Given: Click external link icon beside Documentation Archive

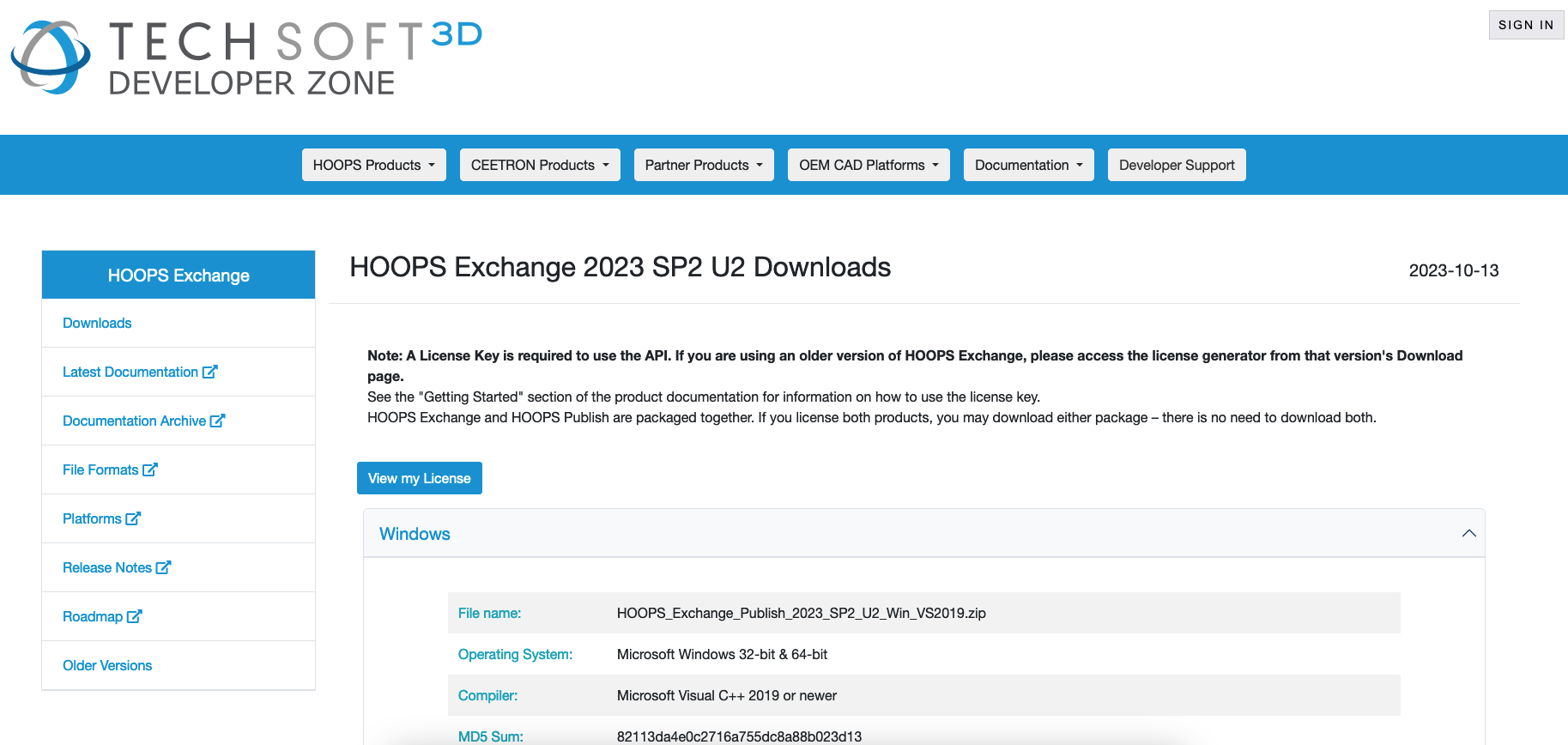Looking at the screenshot, I should (218, 421).
